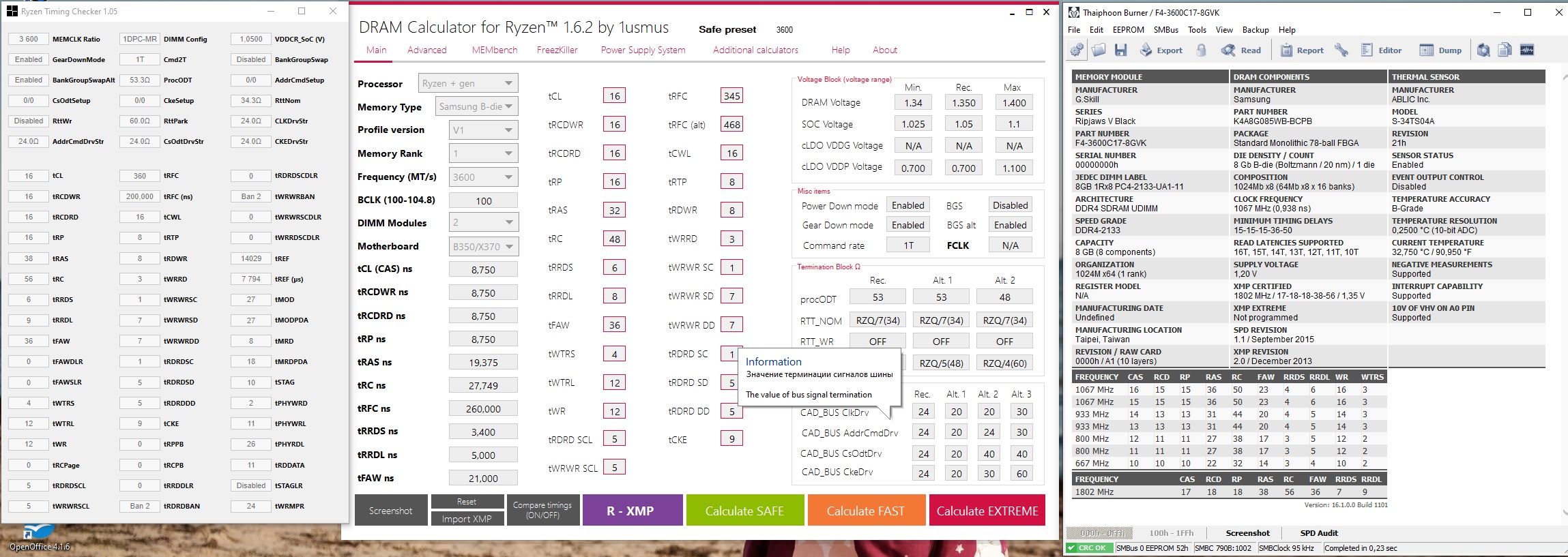
Task: Click the Calculate SAFE button
Action: click(744, 511)
